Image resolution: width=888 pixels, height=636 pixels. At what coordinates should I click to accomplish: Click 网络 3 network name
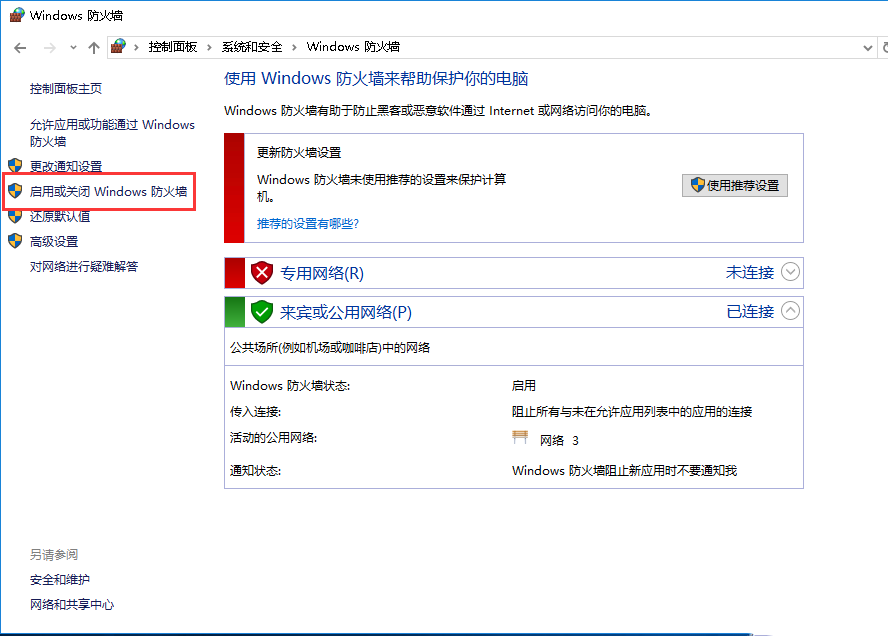click(559, 441)
